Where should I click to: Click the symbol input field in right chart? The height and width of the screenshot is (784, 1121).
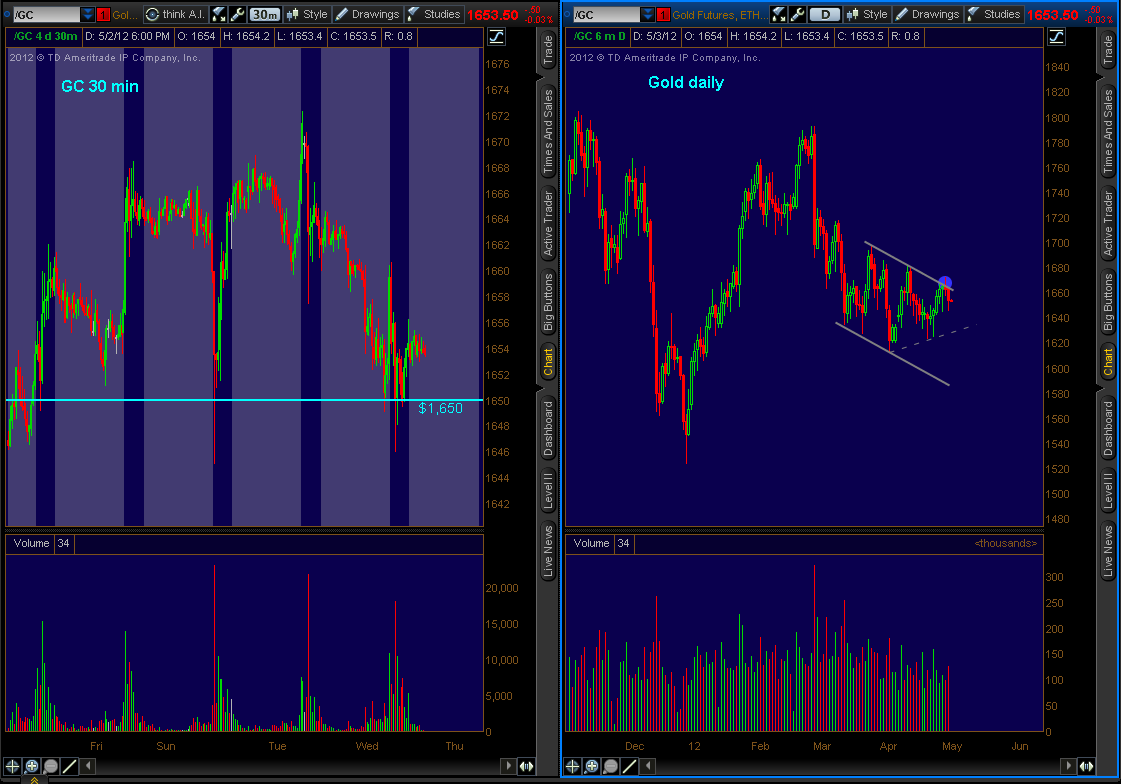coord(603,14)
